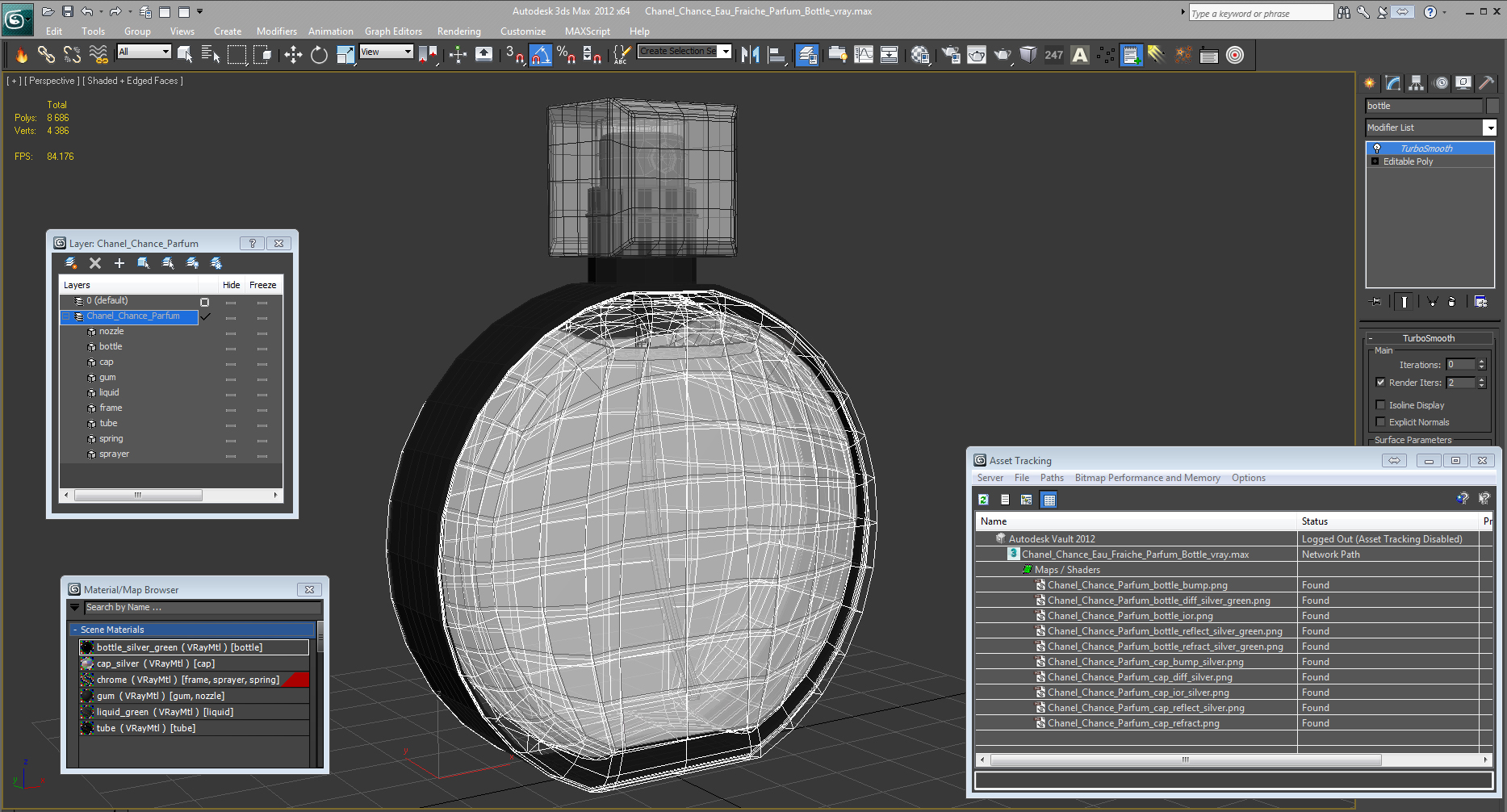
Task: Open Layer Manager from main toolbar
Action: tap(807, 55)
